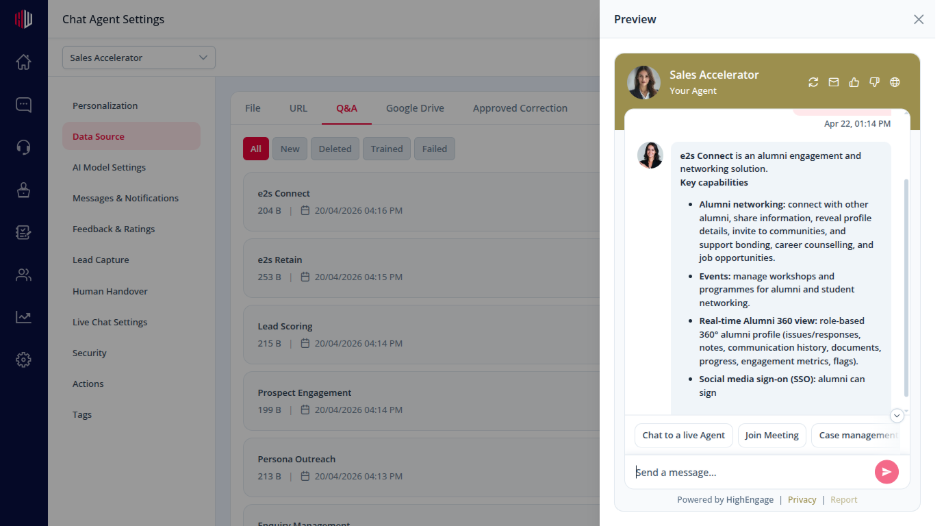The image size is (936, 526).
Task: Open the Home icon in left sidebar
Action: coord(23,62)
